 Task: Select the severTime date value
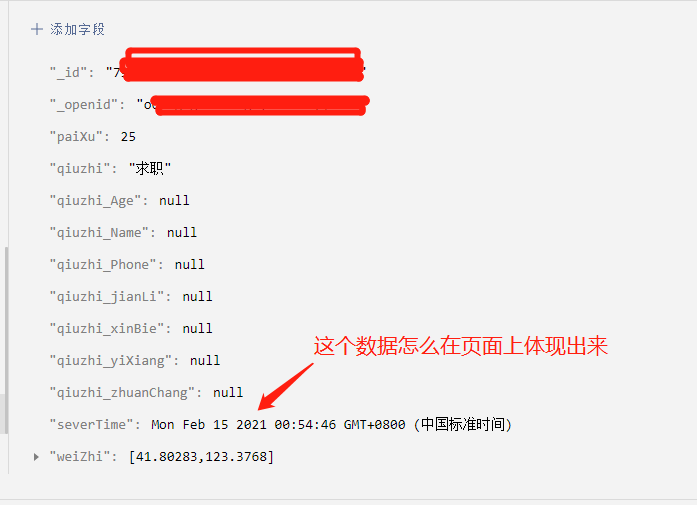coord(332,425)
